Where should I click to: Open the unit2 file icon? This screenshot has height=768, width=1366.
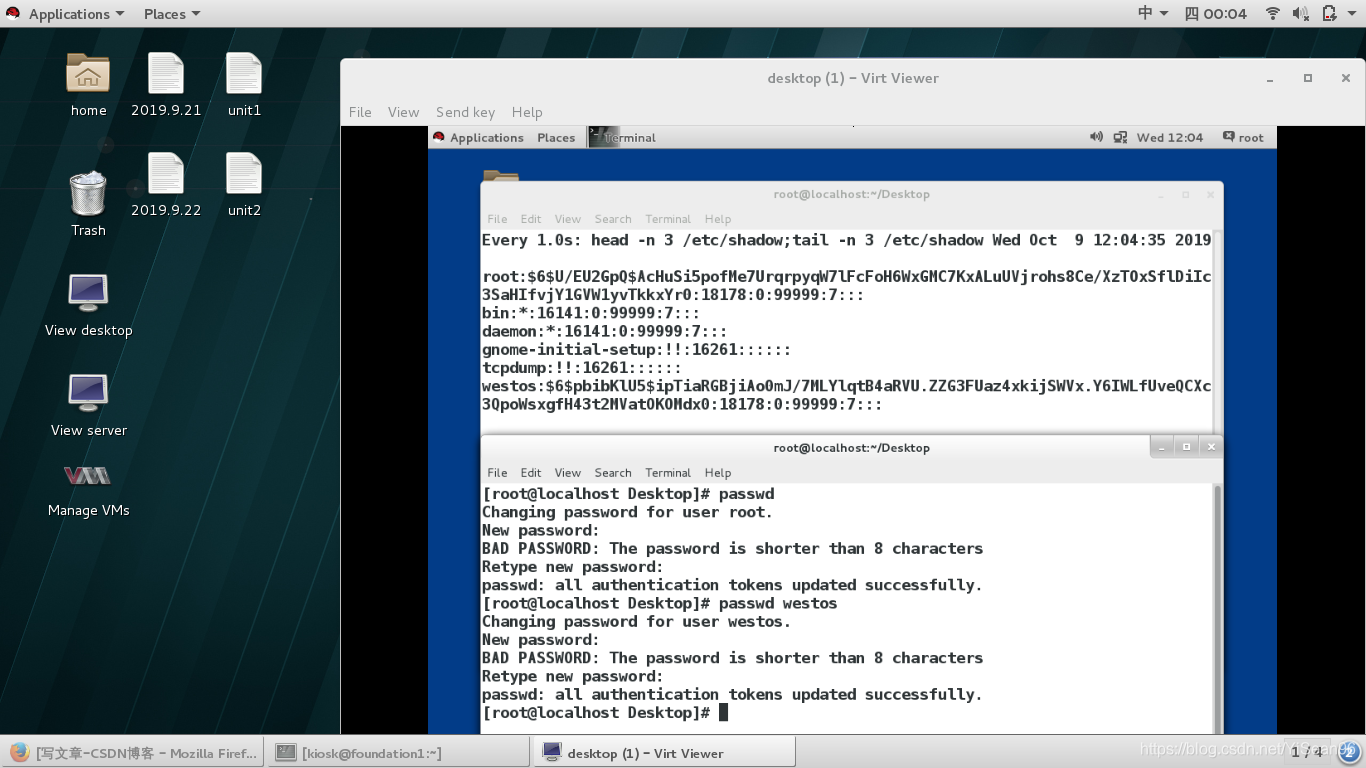(x=244, y=175)
